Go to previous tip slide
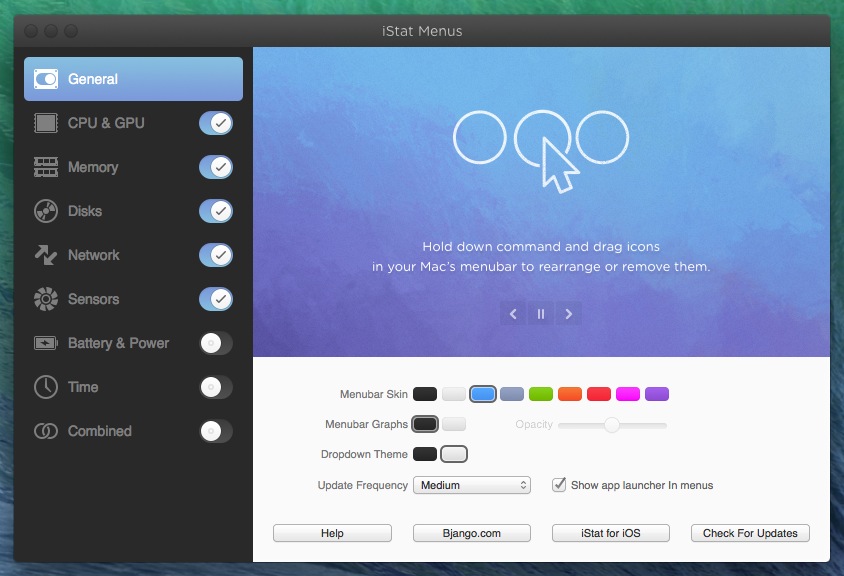844x576 pixels. pos(513,314)
